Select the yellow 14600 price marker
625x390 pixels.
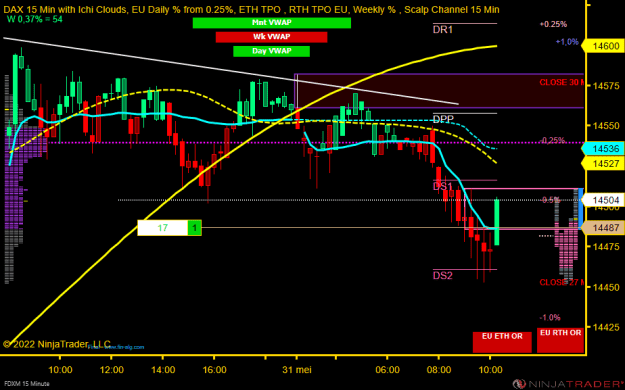(603, 46)
